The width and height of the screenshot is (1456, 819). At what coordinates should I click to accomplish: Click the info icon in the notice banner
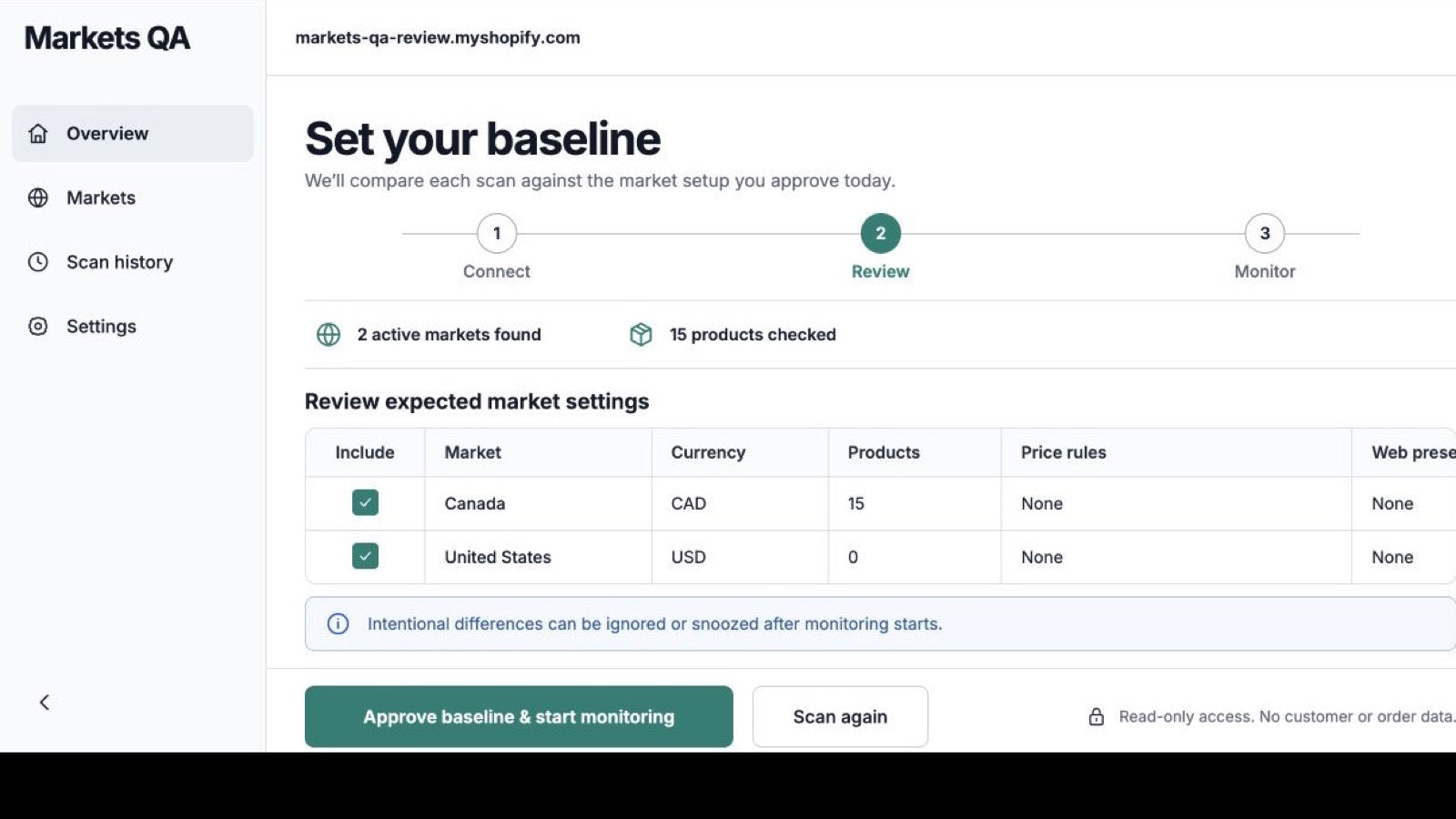[338, 624]
